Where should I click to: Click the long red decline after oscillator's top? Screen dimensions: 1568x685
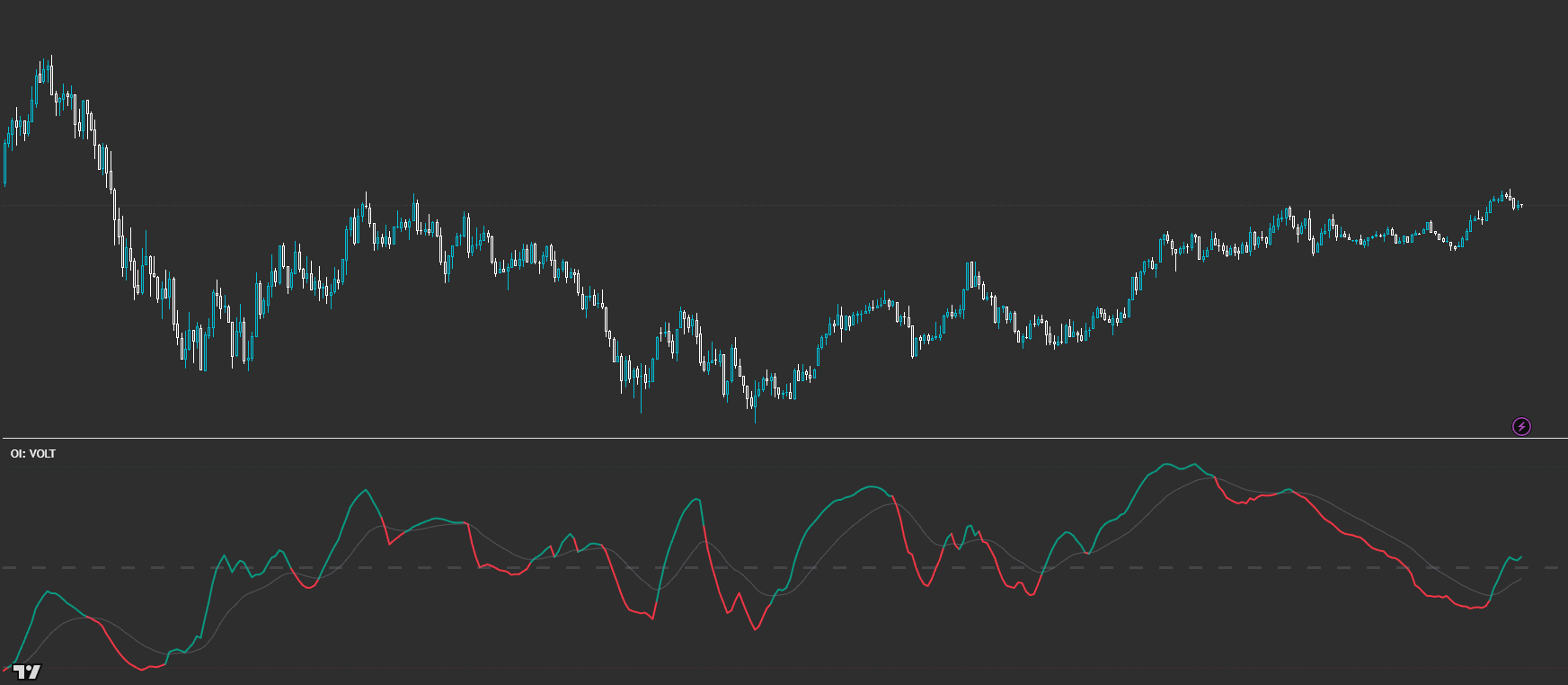1348,535
